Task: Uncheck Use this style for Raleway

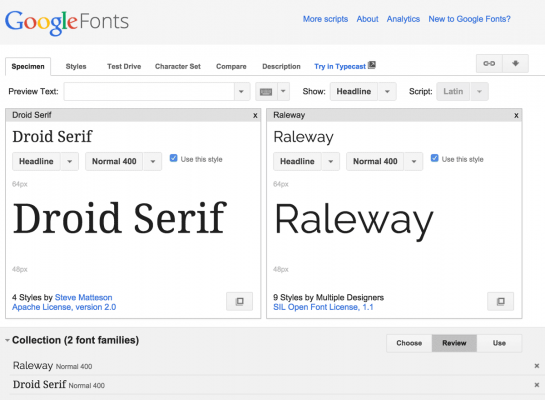Action: pyautogui.click(x=434, y=158)
